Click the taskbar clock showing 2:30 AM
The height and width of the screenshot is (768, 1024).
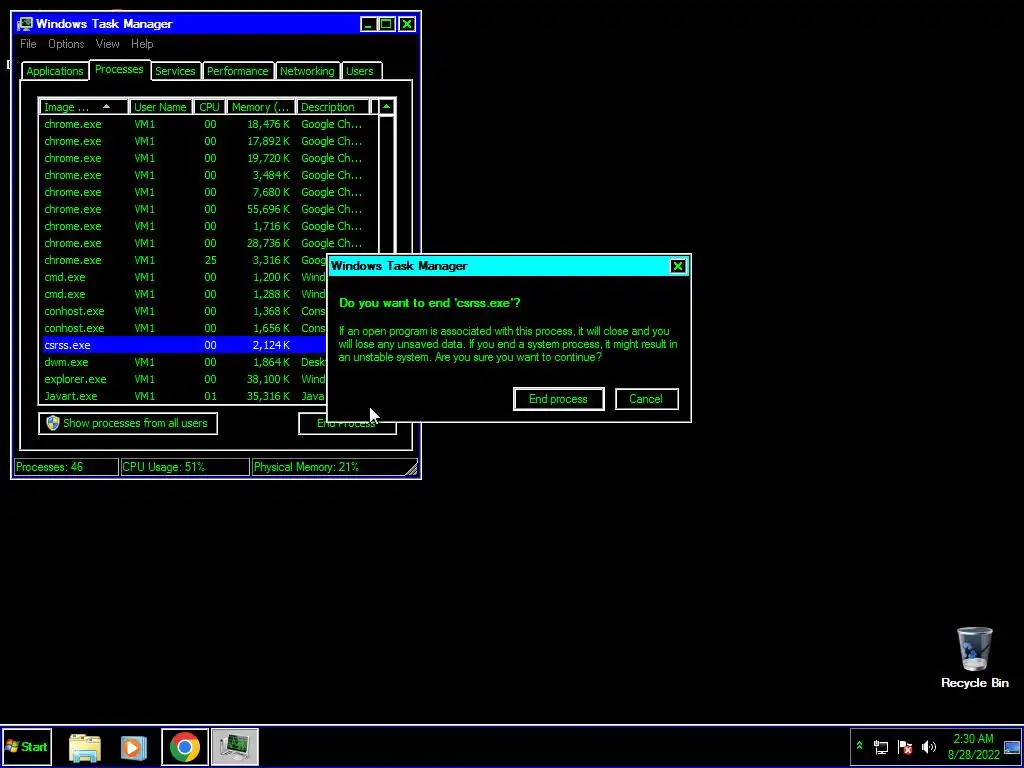[973, 747]
